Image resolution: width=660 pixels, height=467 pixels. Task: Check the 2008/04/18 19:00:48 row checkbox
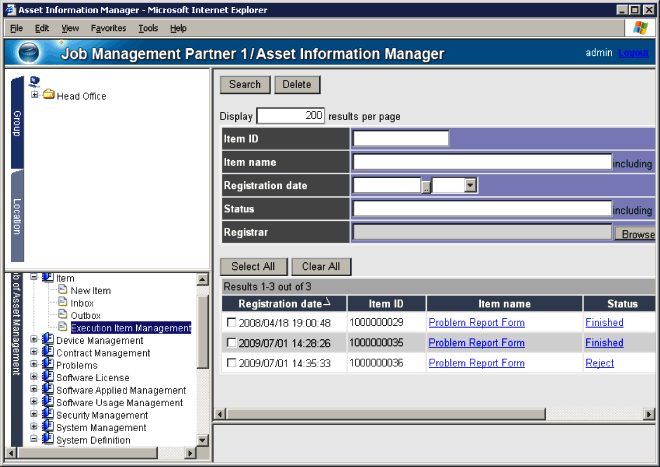point(232,323)
